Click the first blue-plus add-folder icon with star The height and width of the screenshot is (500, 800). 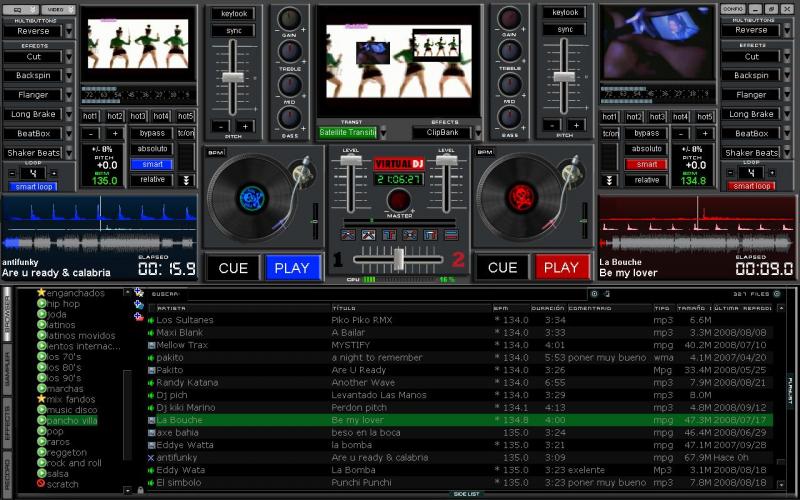click(x=139, y=292)
